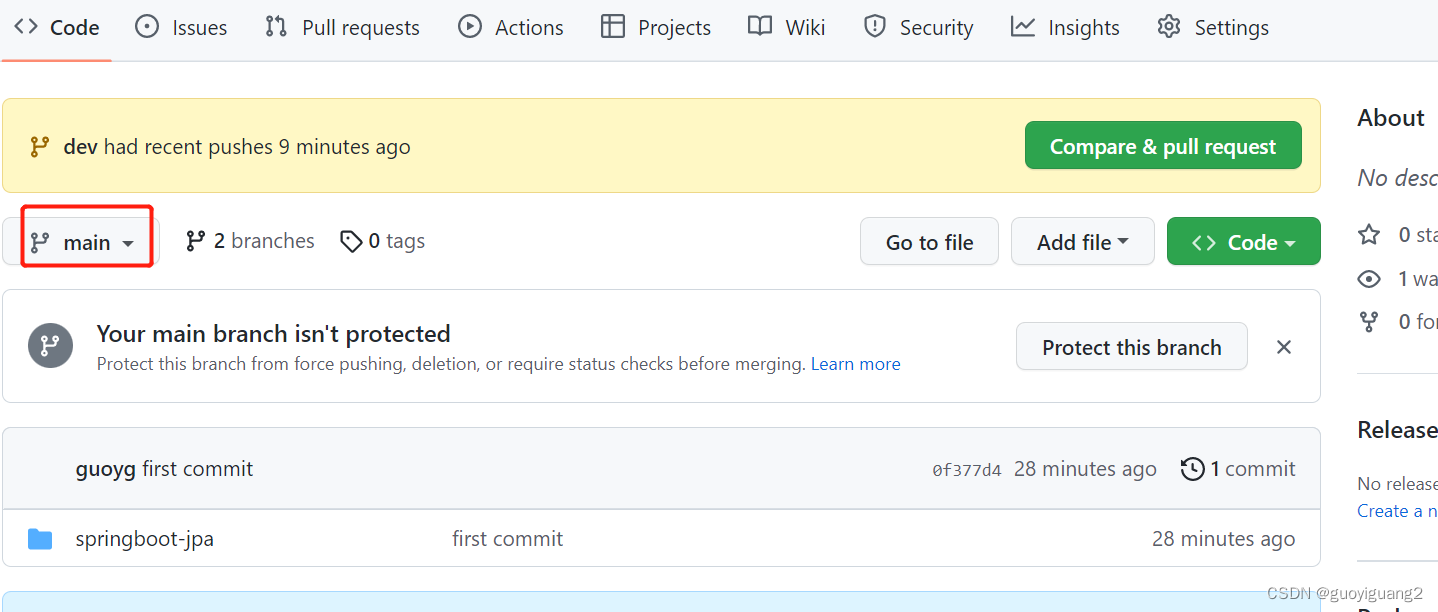Expand the green Code dropdown button

pos(1244,242)
